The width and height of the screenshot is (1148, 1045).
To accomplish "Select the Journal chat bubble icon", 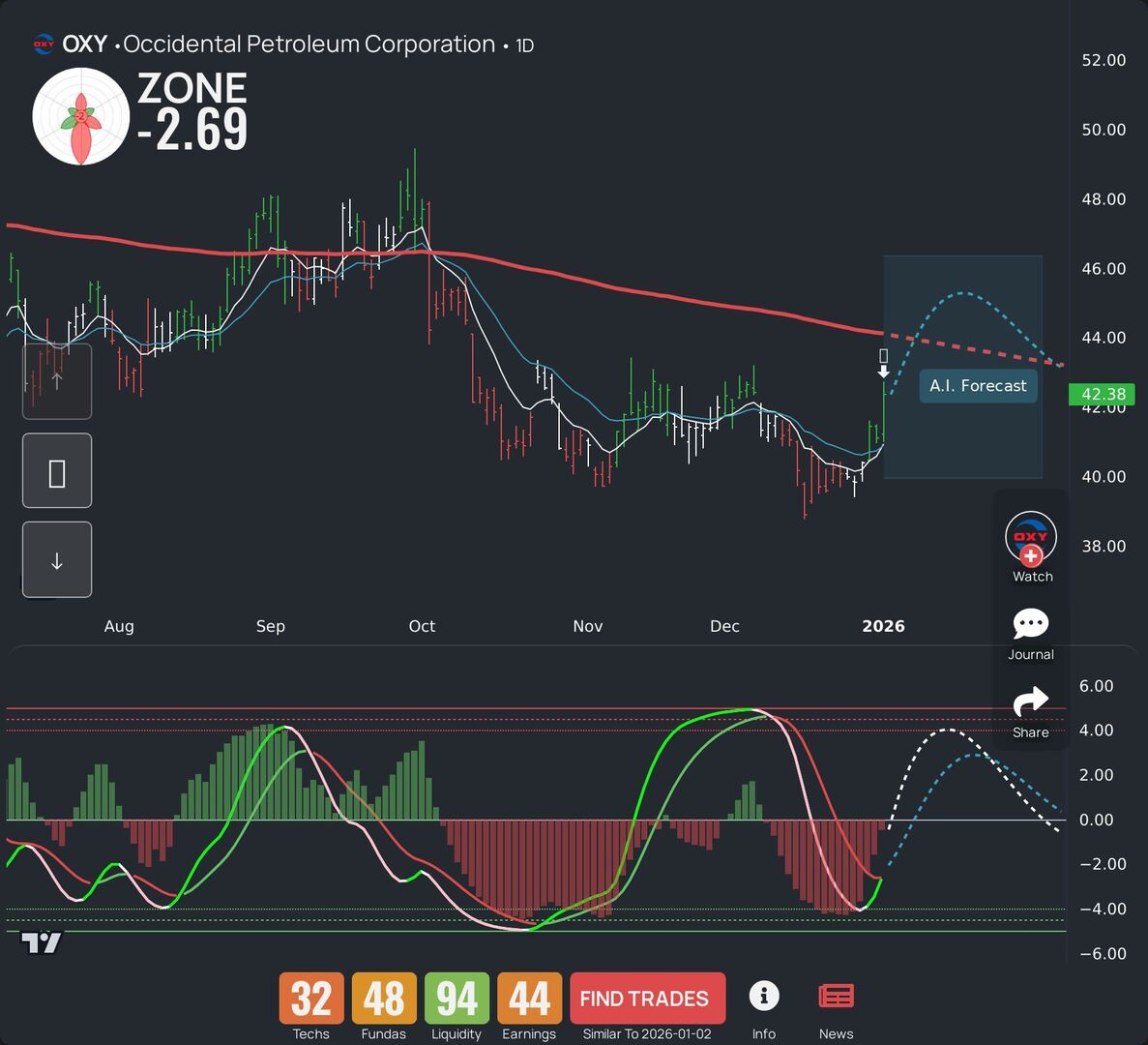I will pyautogui.click(x=1031, y=624).
